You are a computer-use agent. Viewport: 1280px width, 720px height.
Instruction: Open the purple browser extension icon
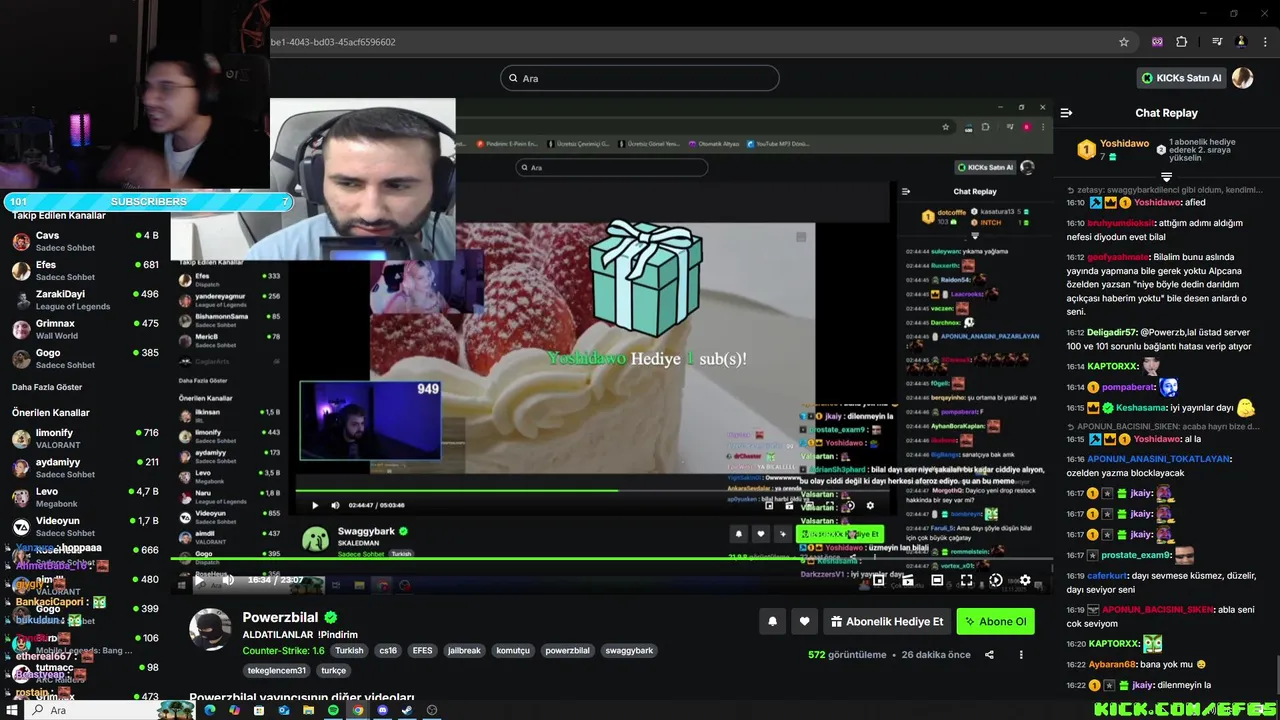[1157, 42]
